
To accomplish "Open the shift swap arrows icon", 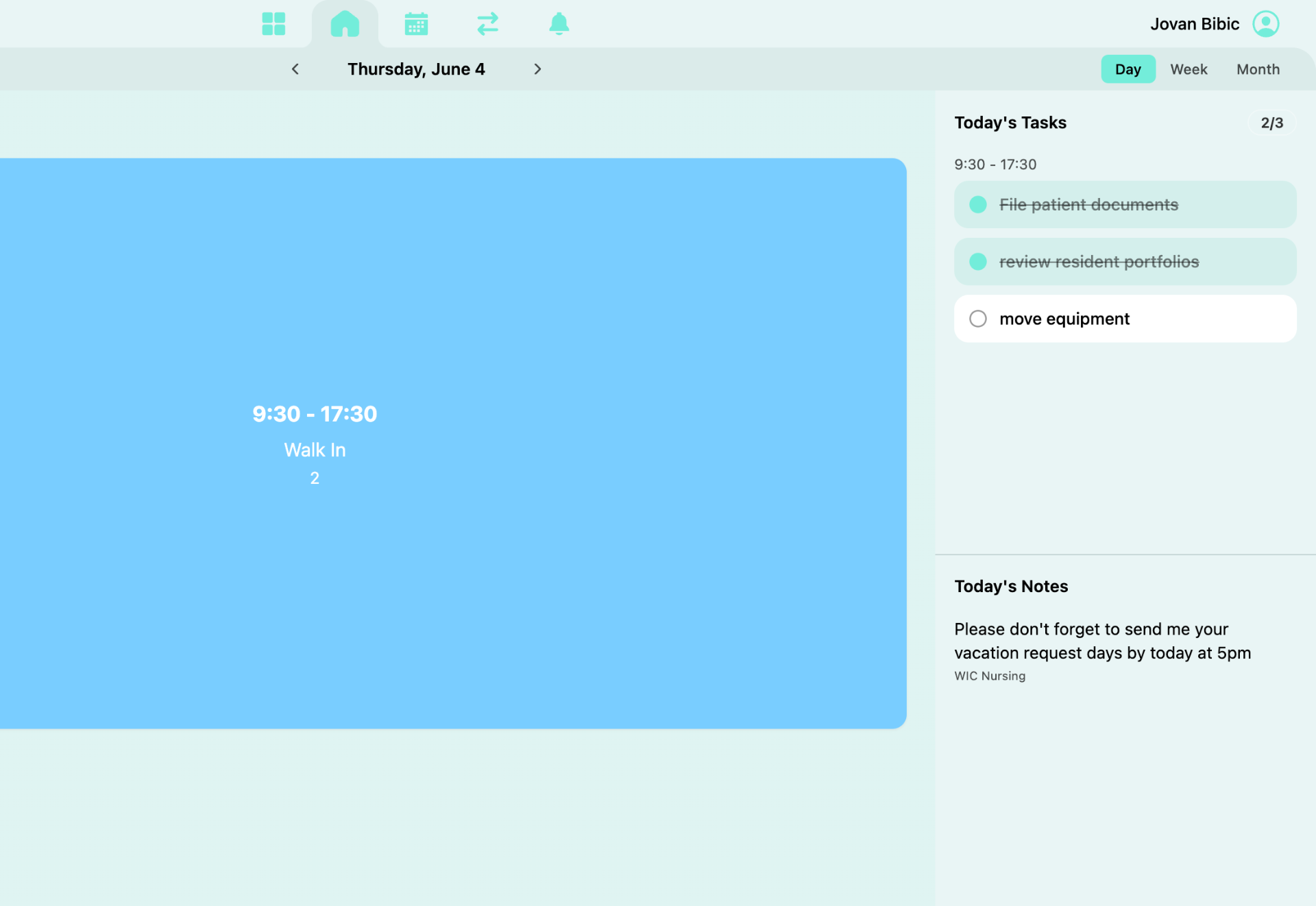I will [x=487, y=24].
